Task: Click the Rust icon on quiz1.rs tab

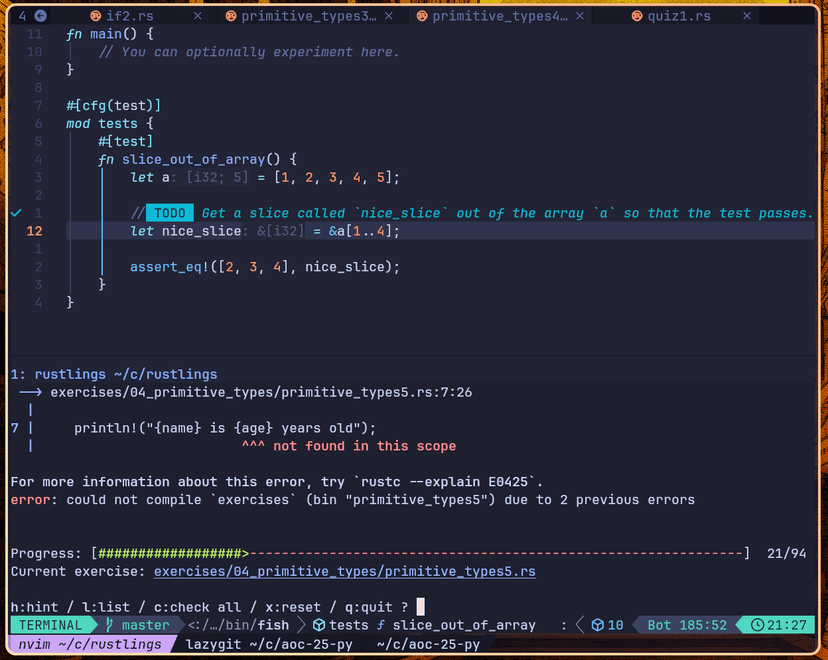Action: point(638,16)
